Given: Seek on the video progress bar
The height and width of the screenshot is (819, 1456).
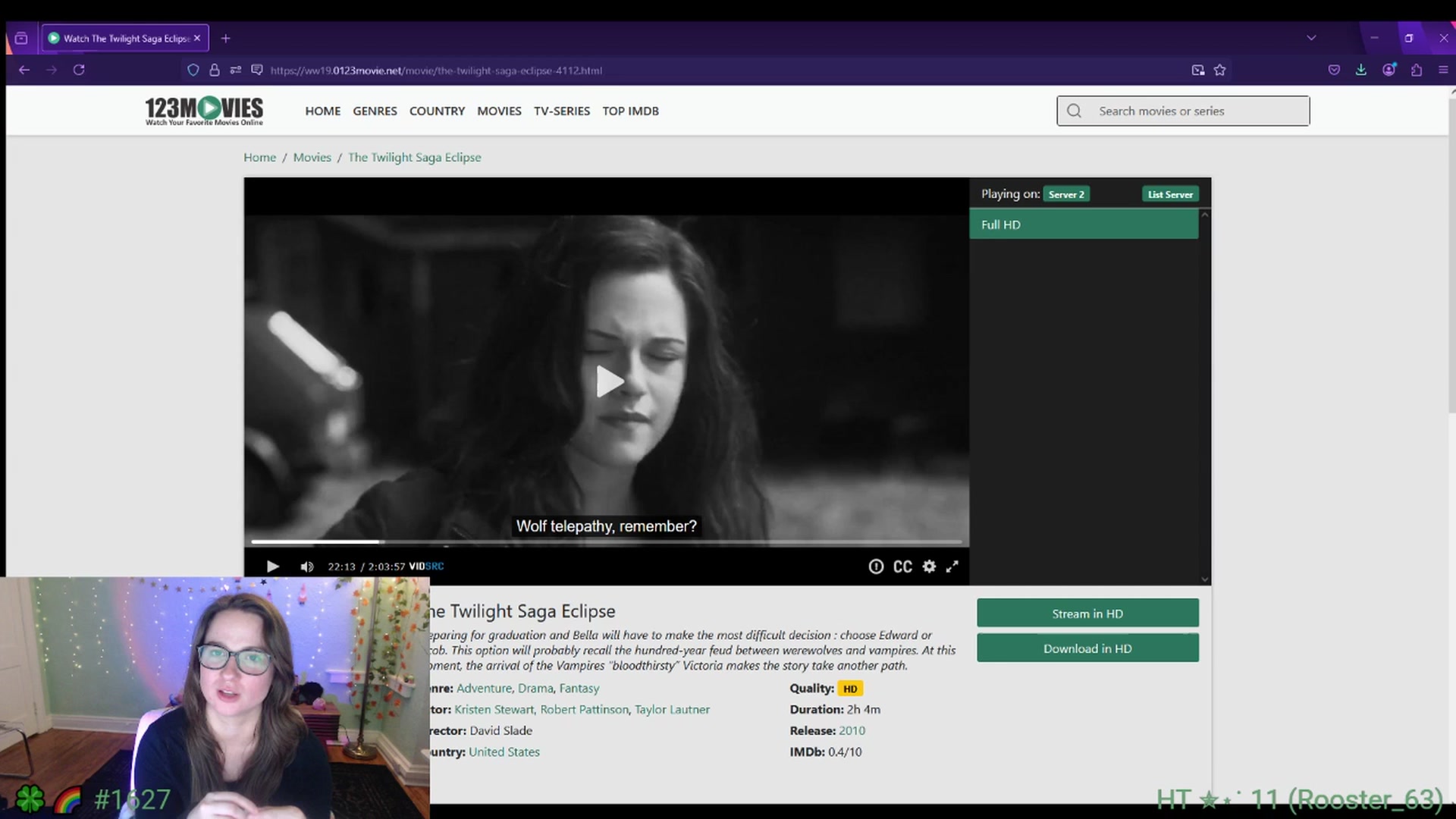Looking at the screenshot, I should click(x=607, y=541).
